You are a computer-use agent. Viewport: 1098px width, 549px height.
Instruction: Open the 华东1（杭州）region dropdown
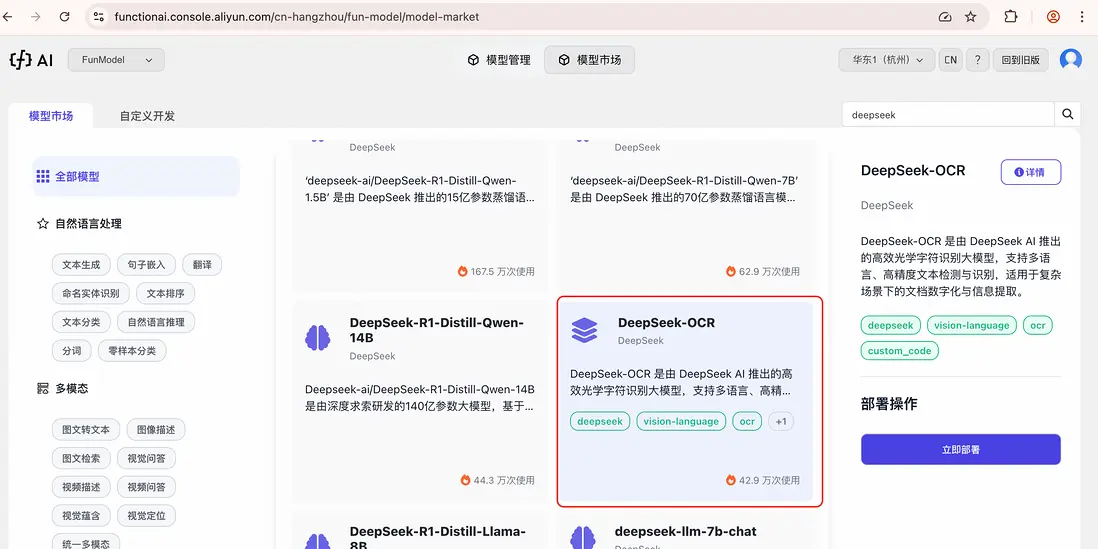pos(887,60)
